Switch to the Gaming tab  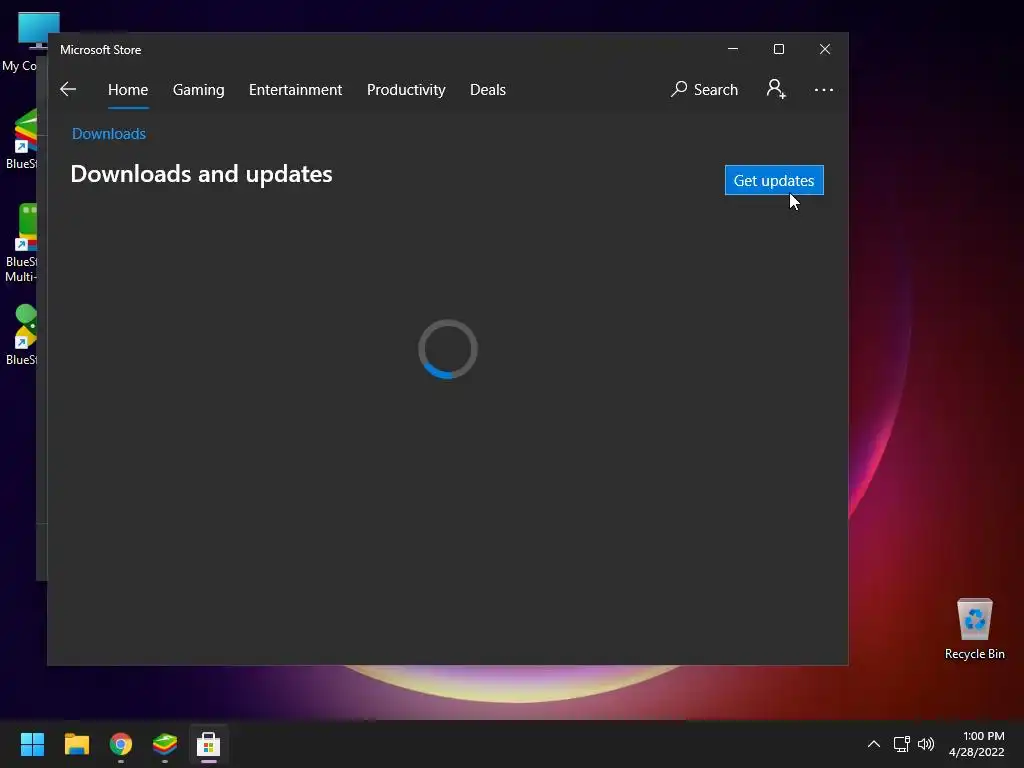199,89
